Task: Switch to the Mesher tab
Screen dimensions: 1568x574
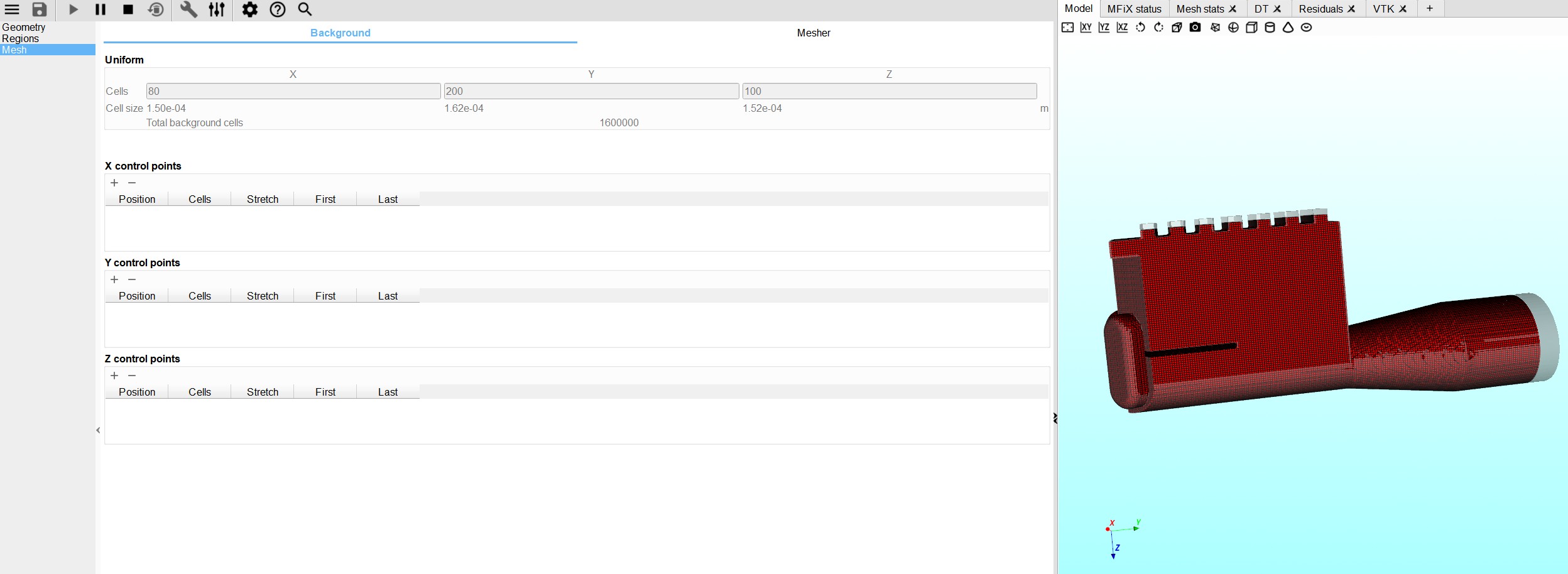Action: click(x=814, y=33)
